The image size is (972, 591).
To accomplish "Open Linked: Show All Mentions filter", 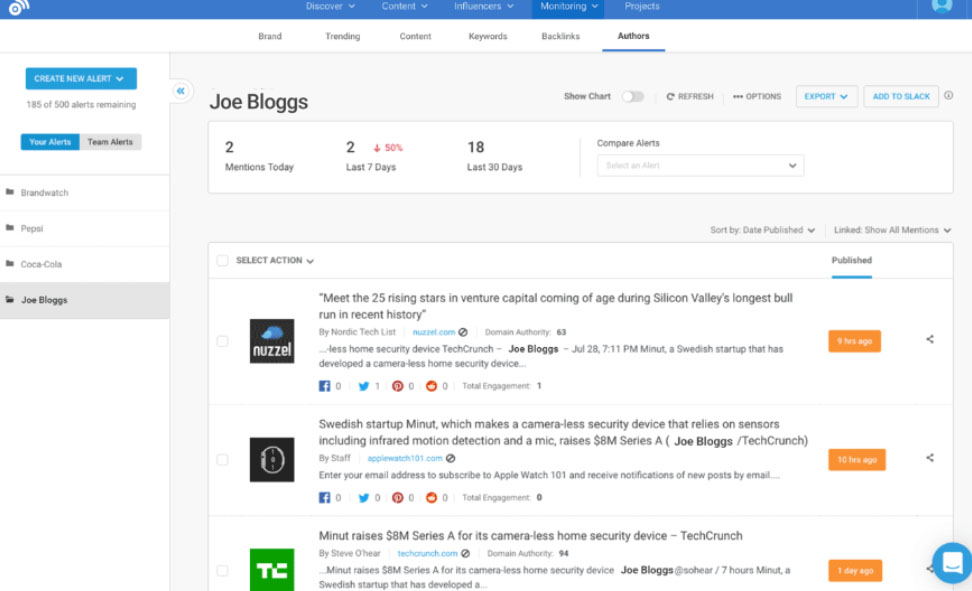I will tap(892, 230).
